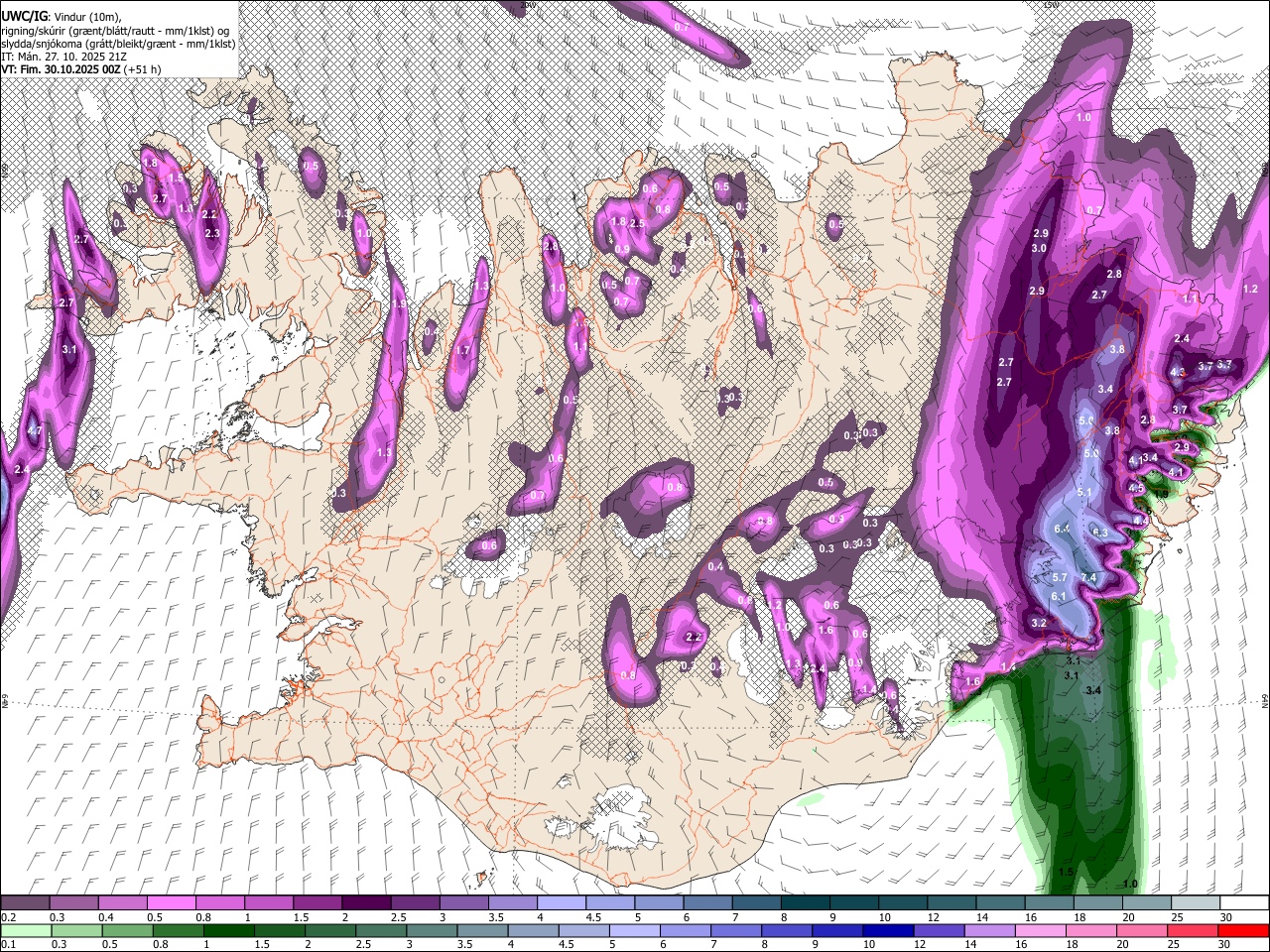
Task: Click the slydda/snjókoma legend description line
Action: 118,44
